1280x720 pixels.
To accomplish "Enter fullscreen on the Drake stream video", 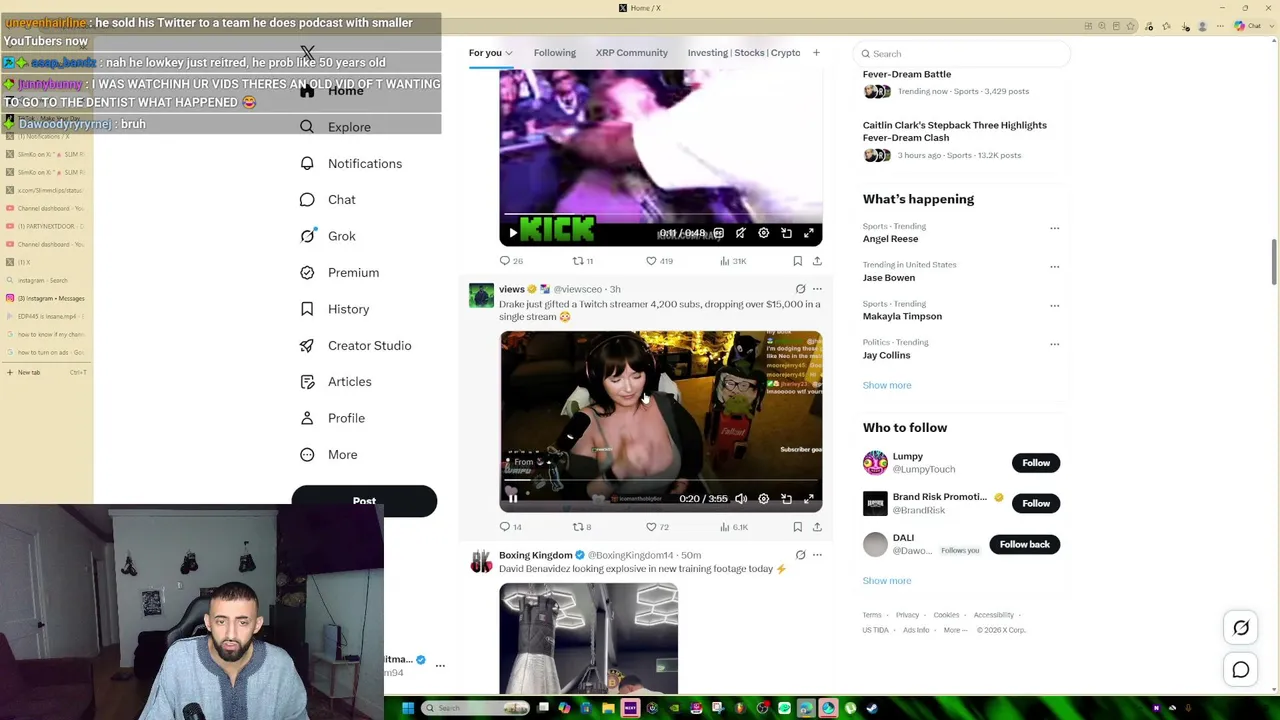I will [809, 499].
